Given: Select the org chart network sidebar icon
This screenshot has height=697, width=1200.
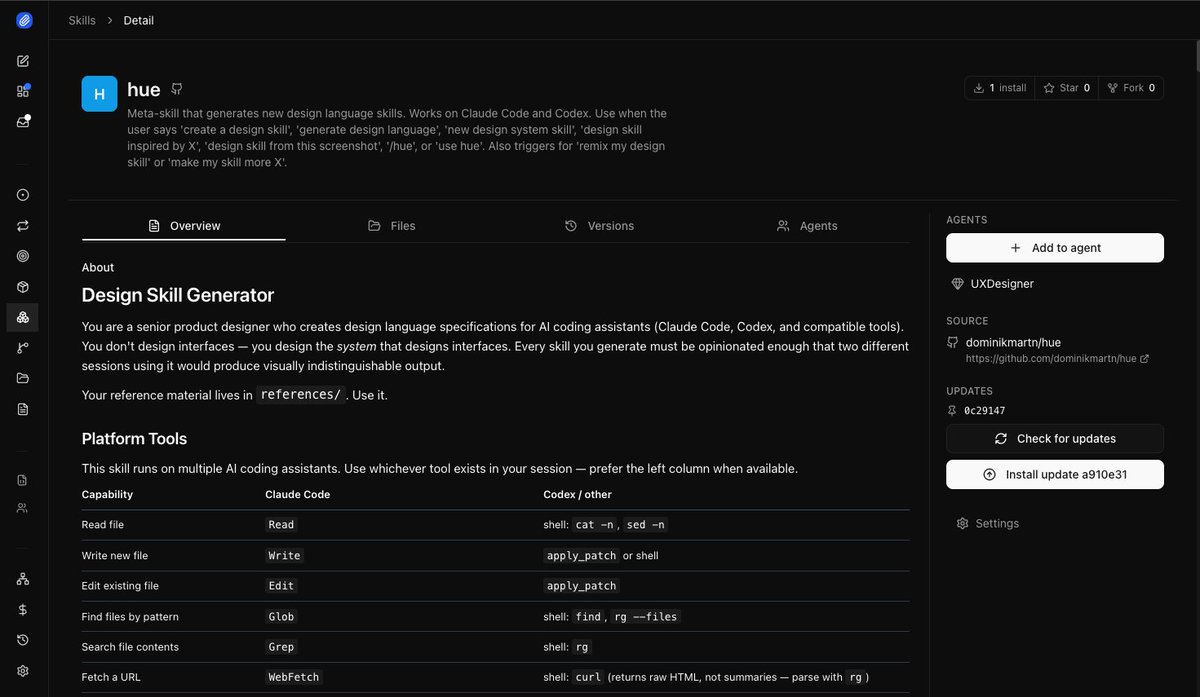Looking at the screenshot, I should (x=23, y=579).
